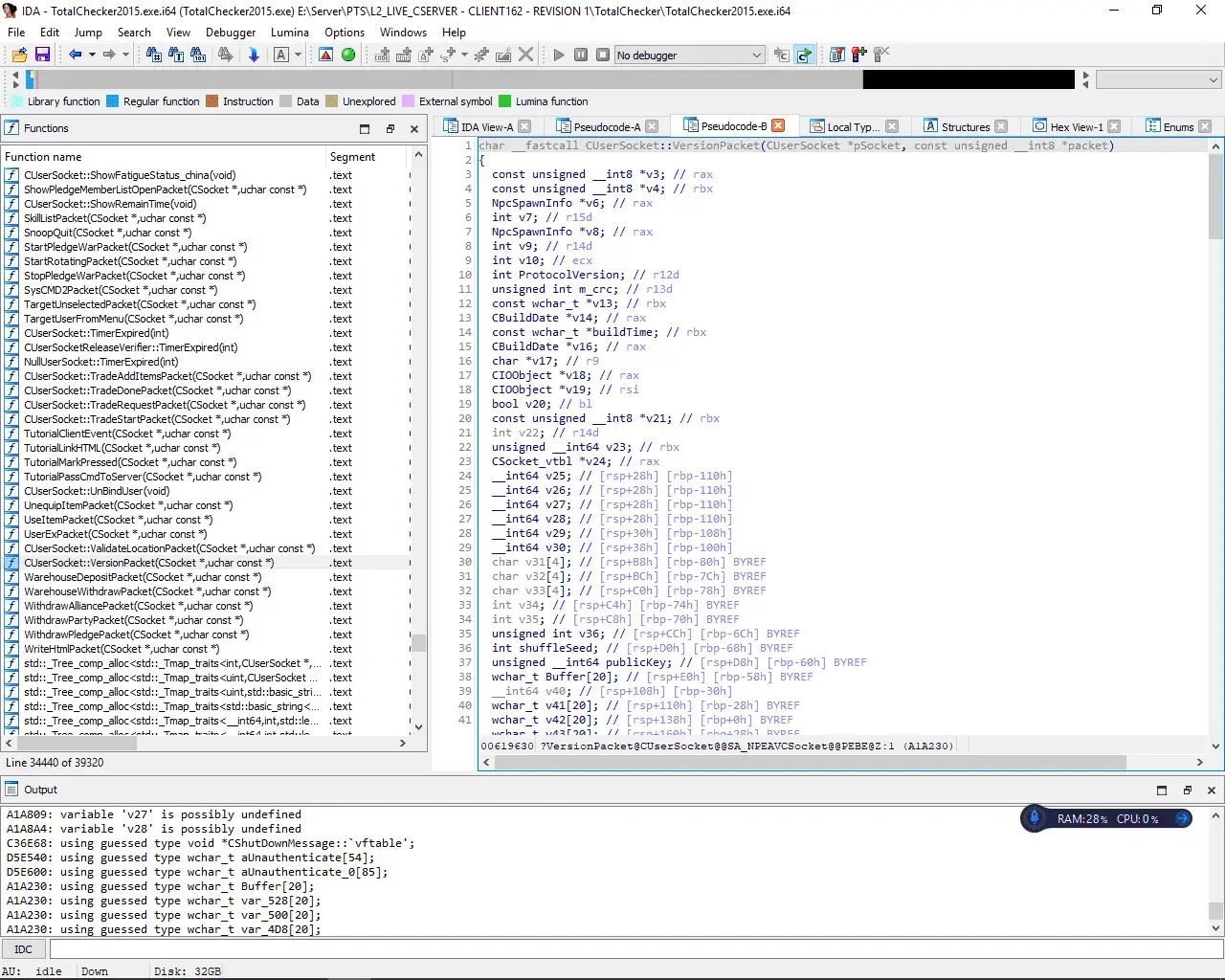The image size is (1225, 980).
Task: Click the red warning triangle toolbar icon
Action: coord(326,55)
